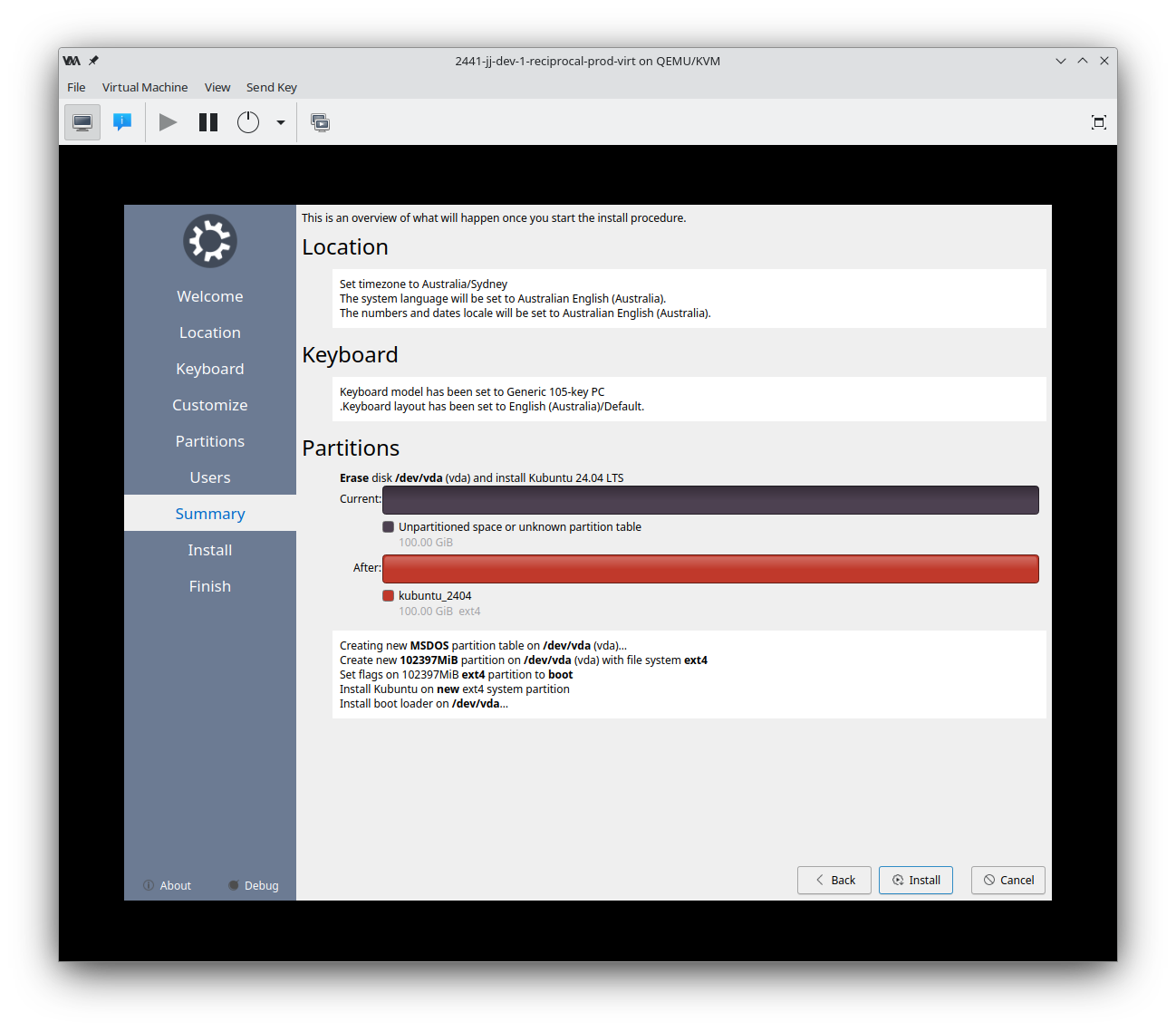Click the virt-manager logo in title bar

coord(72,61)
